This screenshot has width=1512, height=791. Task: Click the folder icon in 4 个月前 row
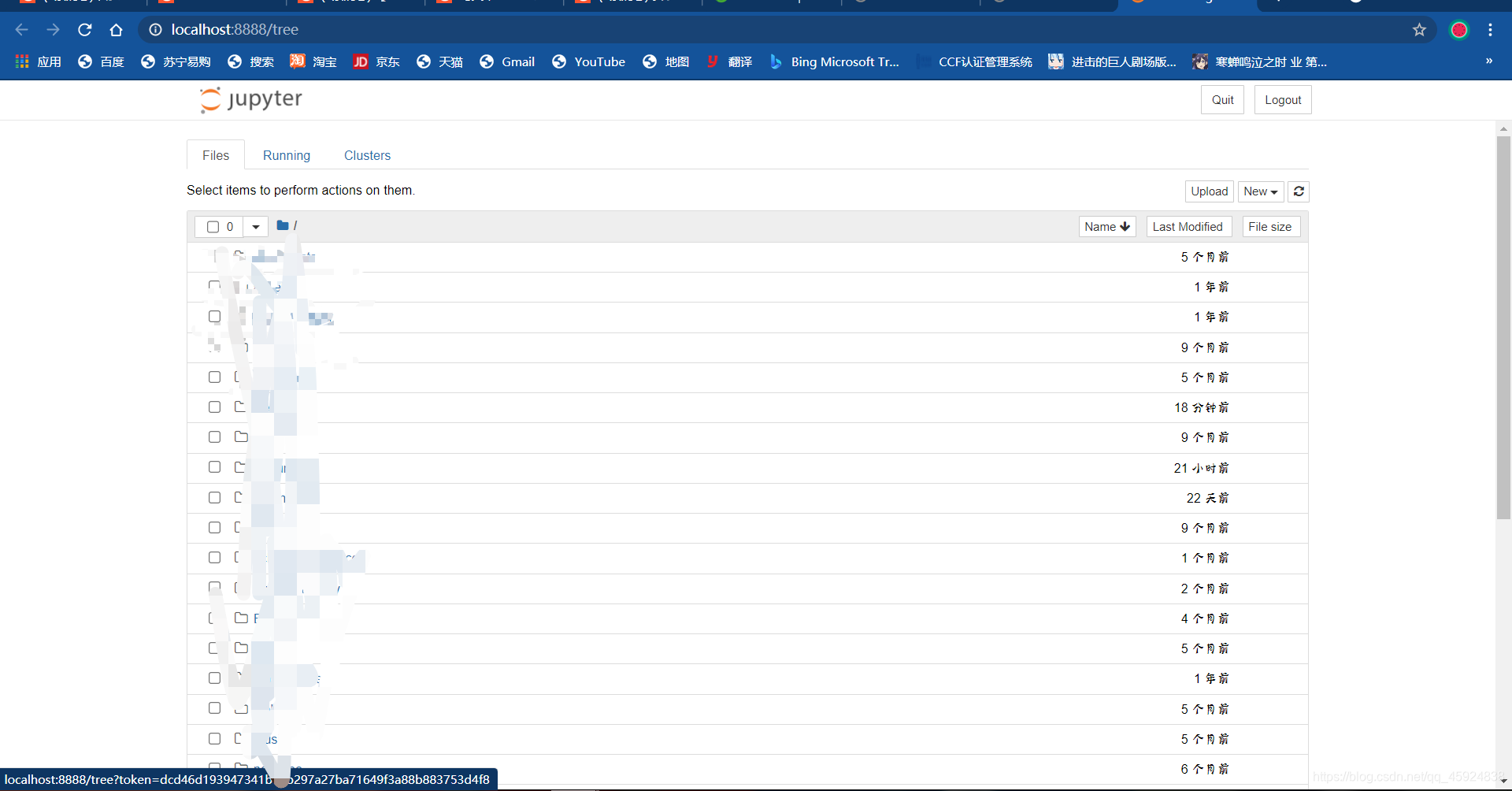click(x=242, y=618)
